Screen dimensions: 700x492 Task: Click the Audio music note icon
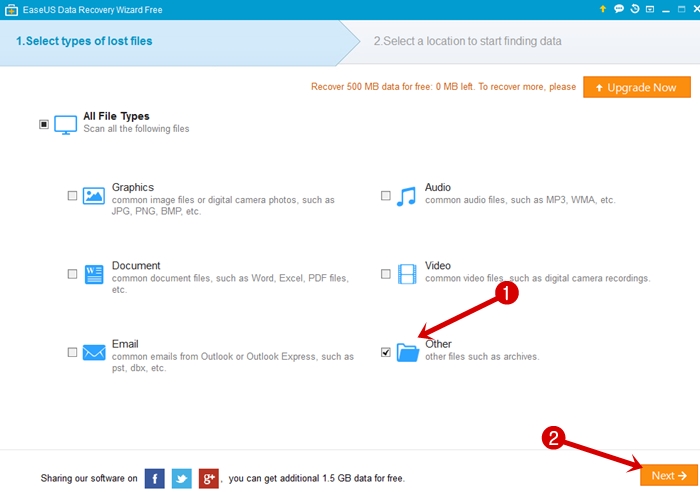coord(406,196)
